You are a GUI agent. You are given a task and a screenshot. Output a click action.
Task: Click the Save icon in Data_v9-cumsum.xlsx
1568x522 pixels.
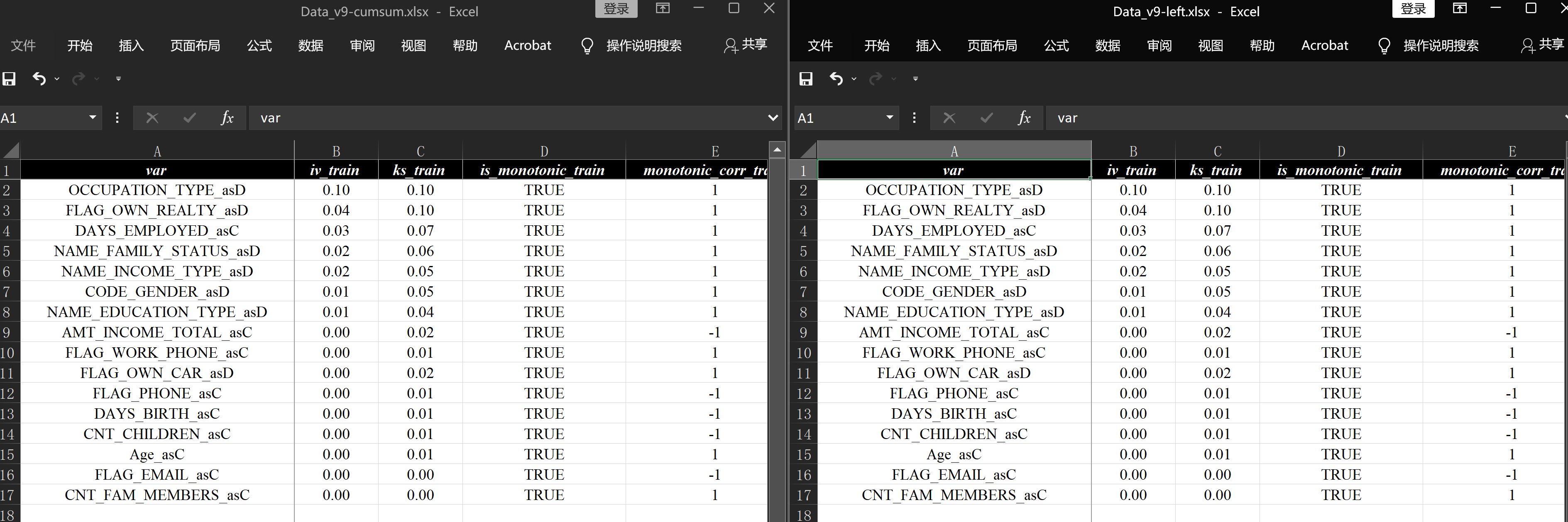(x=9, y=78)
